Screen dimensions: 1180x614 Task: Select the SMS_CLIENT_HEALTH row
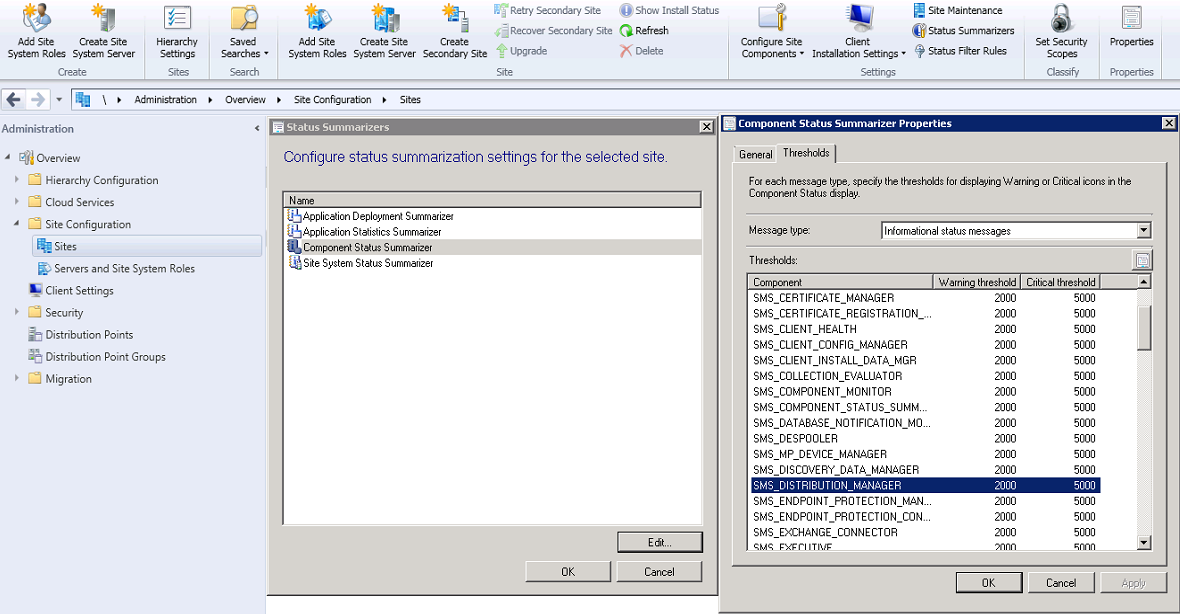coord(925,329)
